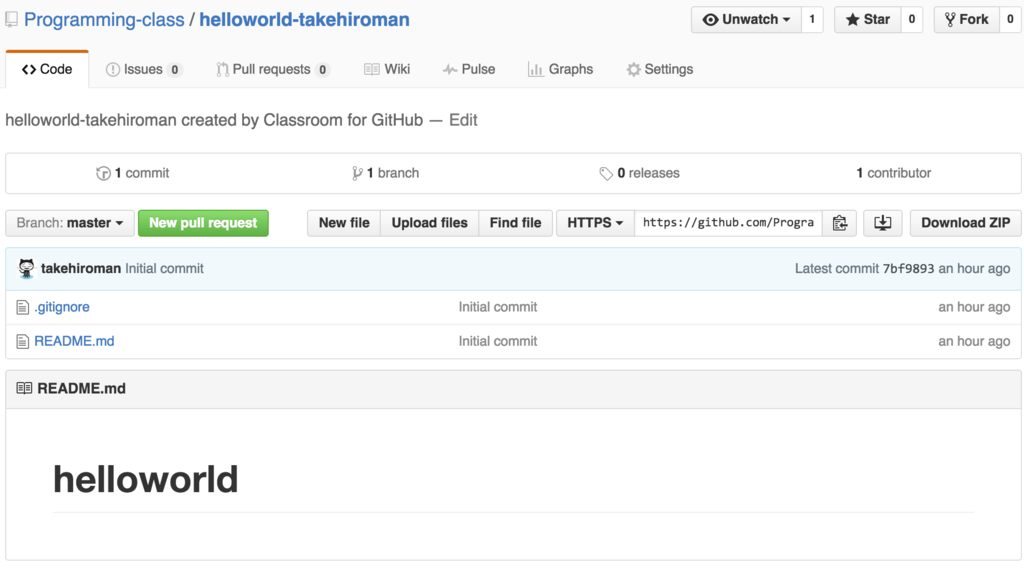Image resolution: width=1024 pixels, height=570 pixels.
Task: Star this repository
Action: [x=867, y=20]
